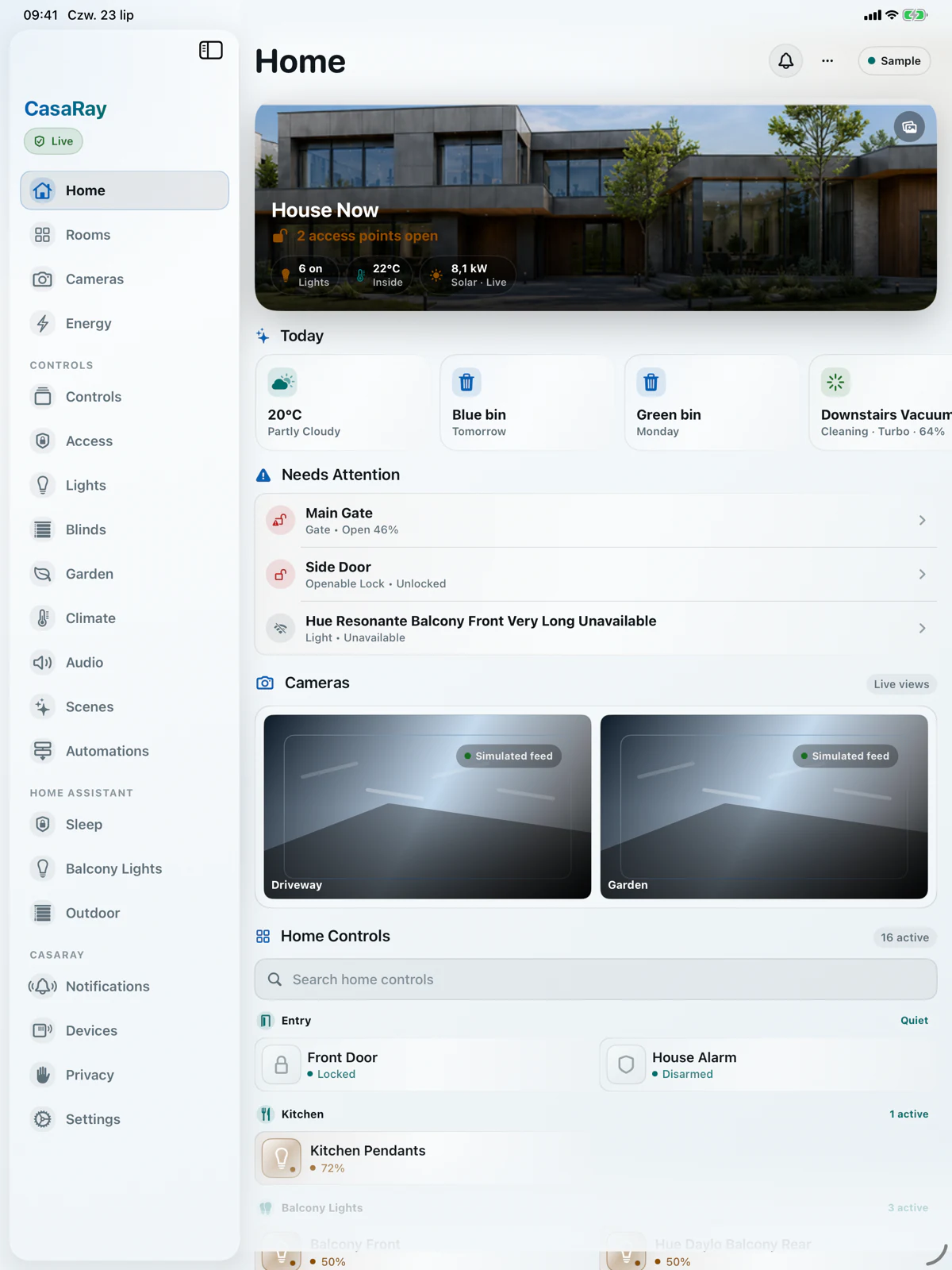The image size is (952, 1270).
Task: Collapse the sidebar with the panel icon
Action: click(x=210, y=51)
